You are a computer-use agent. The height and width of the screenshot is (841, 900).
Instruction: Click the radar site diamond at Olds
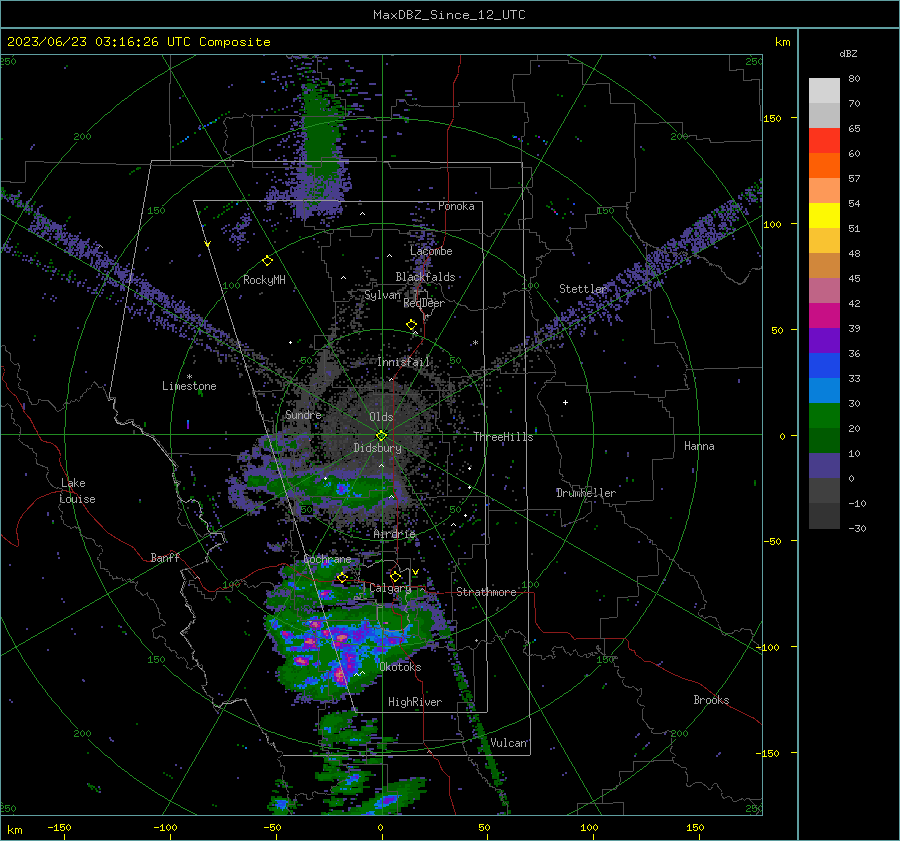tap(382, 435)
